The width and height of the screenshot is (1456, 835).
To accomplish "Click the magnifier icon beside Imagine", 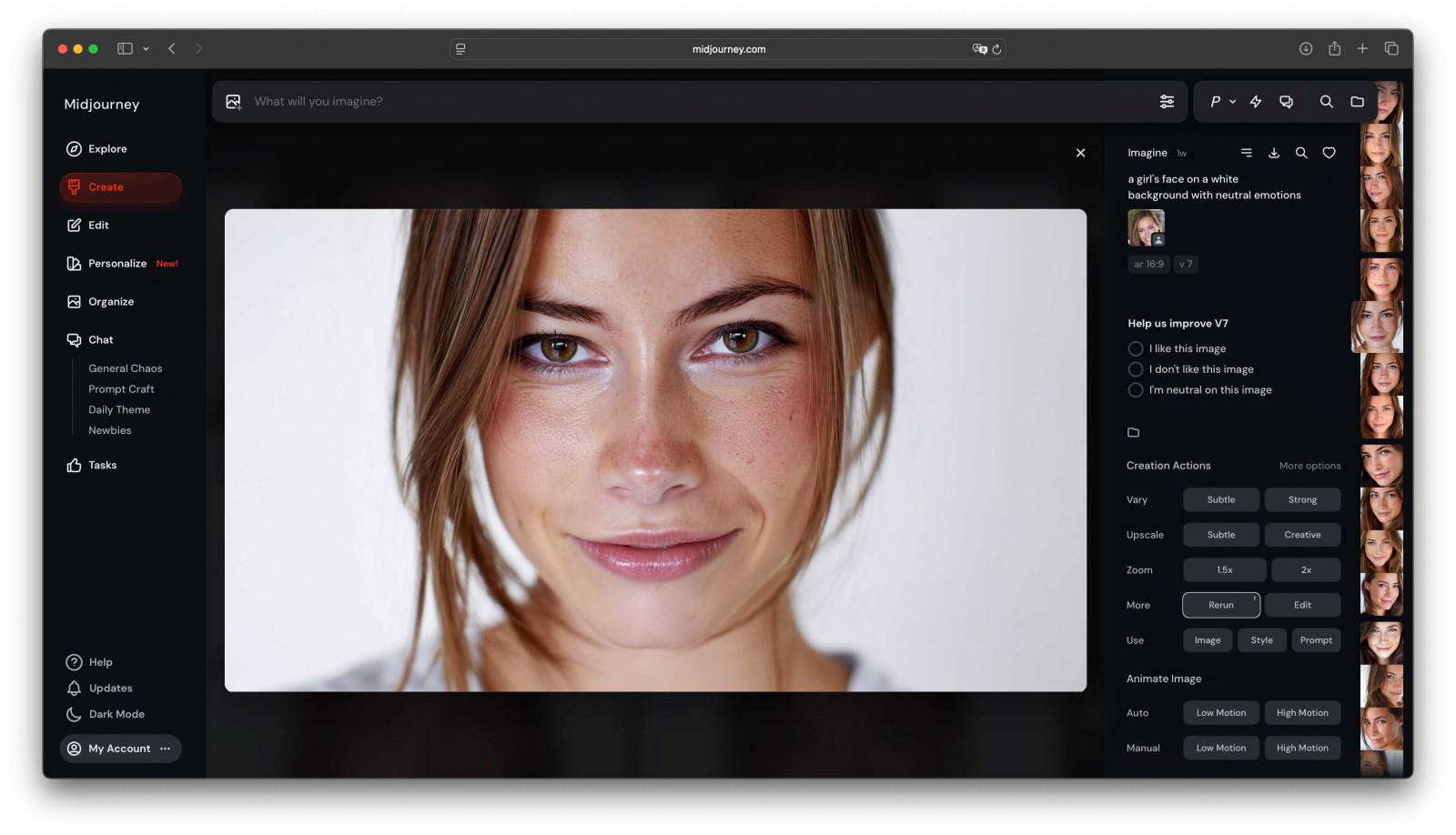I will [x=1301, y=153].
